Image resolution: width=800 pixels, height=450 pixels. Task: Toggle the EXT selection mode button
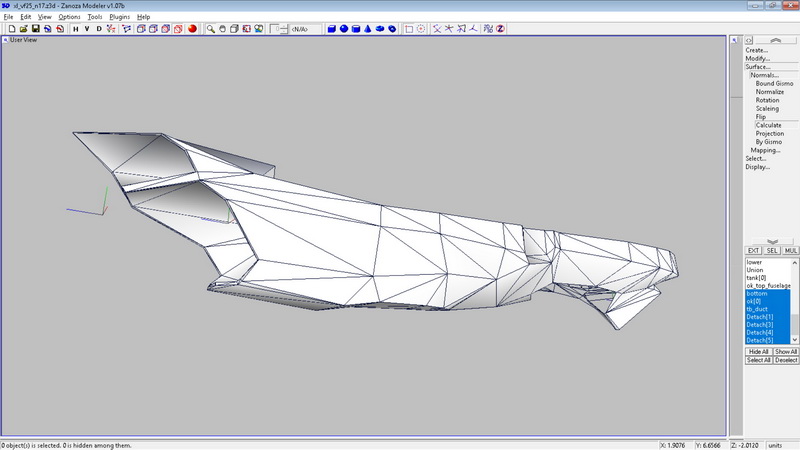(x=754, y=250)
